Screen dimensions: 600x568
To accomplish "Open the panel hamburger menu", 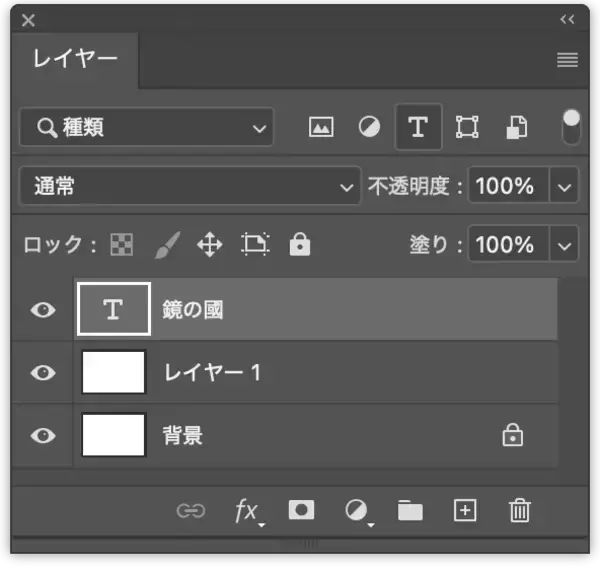I will (x=567, y=60).
